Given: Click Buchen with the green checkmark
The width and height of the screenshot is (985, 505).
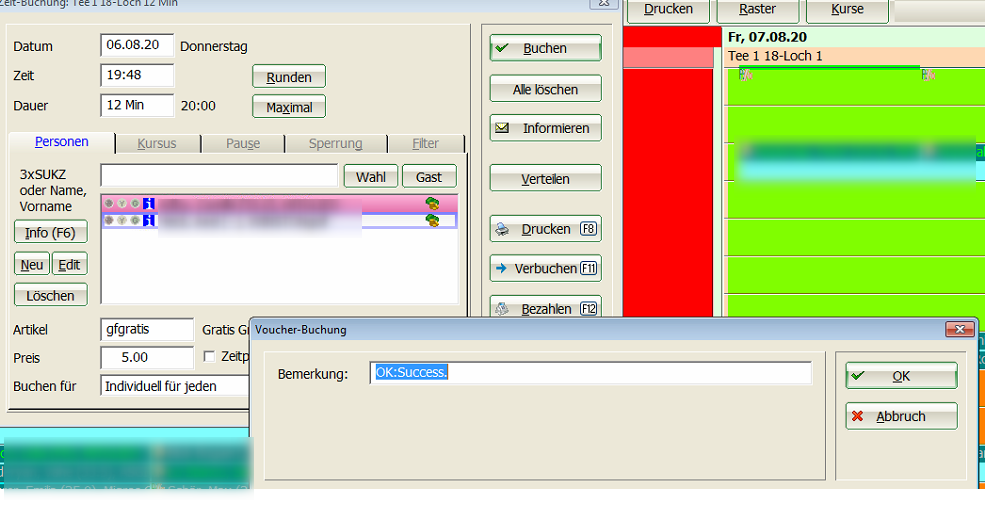Looking at the screenshot, I should coord(545,48).
